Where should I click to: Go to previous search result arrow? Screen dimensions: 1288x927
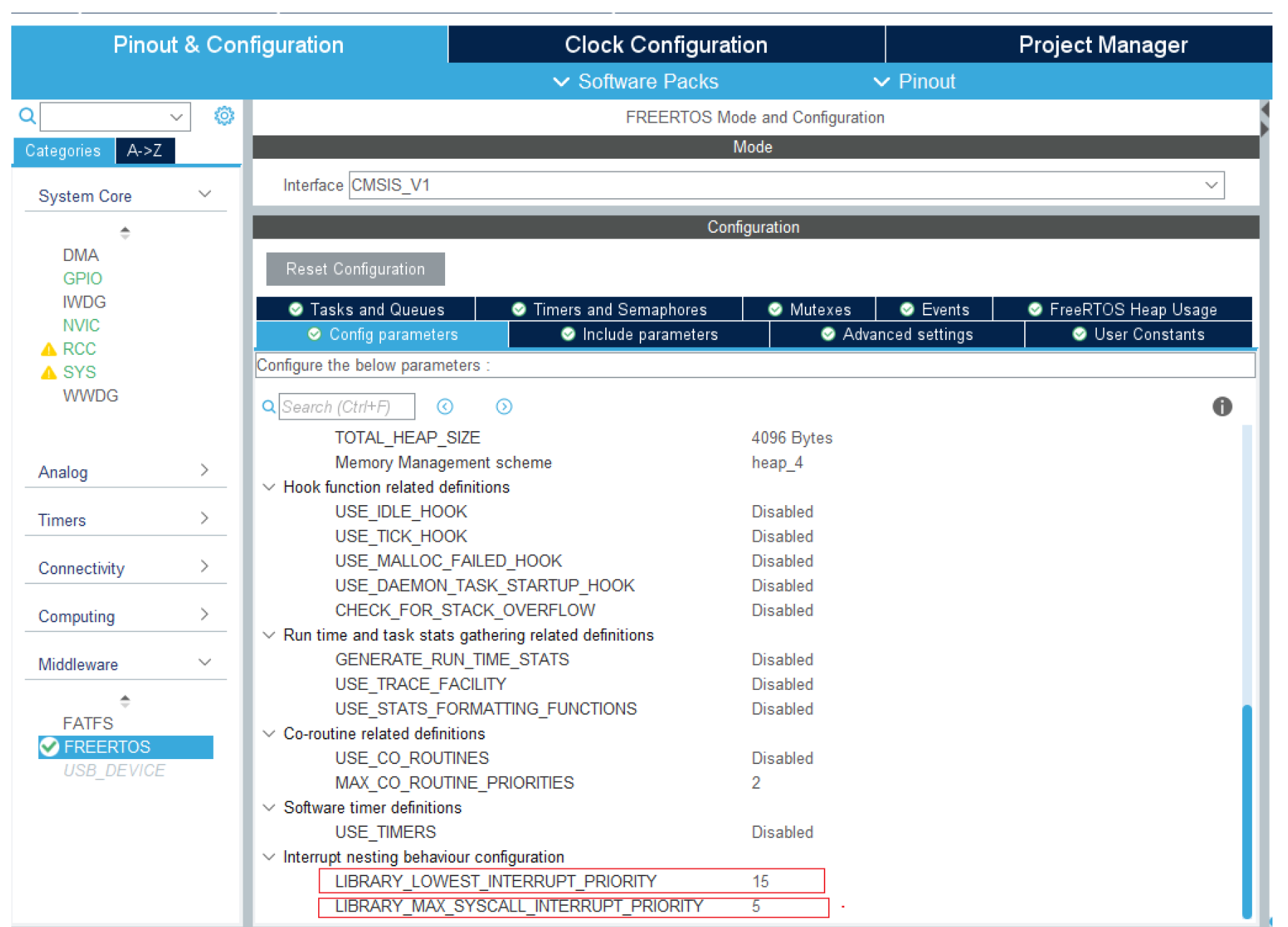pos(445,406)
